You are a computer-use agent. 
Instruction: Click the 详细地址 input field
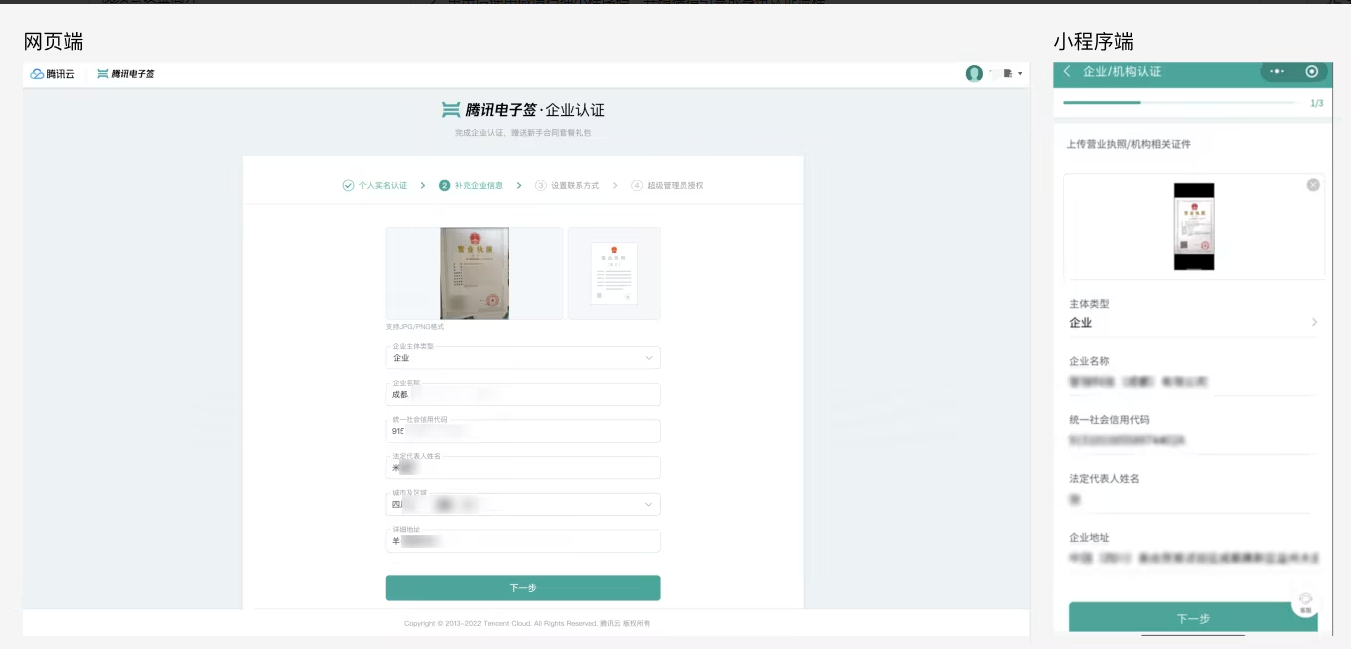click(x=523, y=541)
